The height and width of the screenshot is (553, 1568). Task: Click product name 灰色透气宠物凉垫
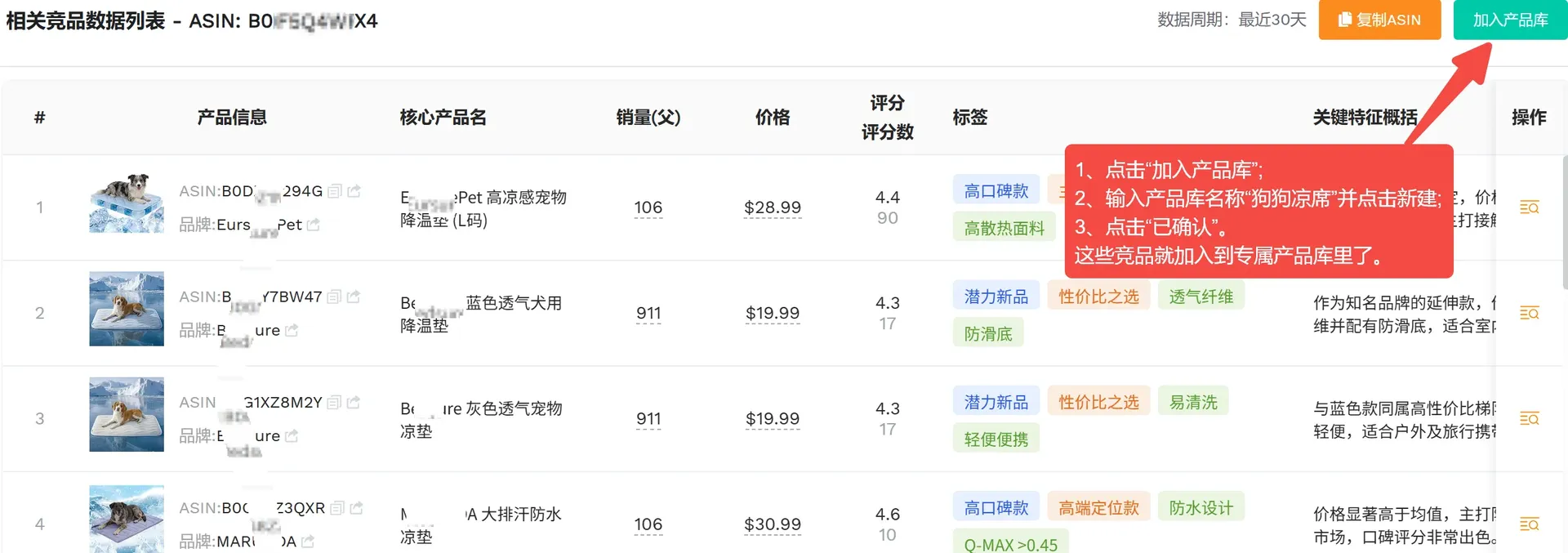click(x=481, y=419)
